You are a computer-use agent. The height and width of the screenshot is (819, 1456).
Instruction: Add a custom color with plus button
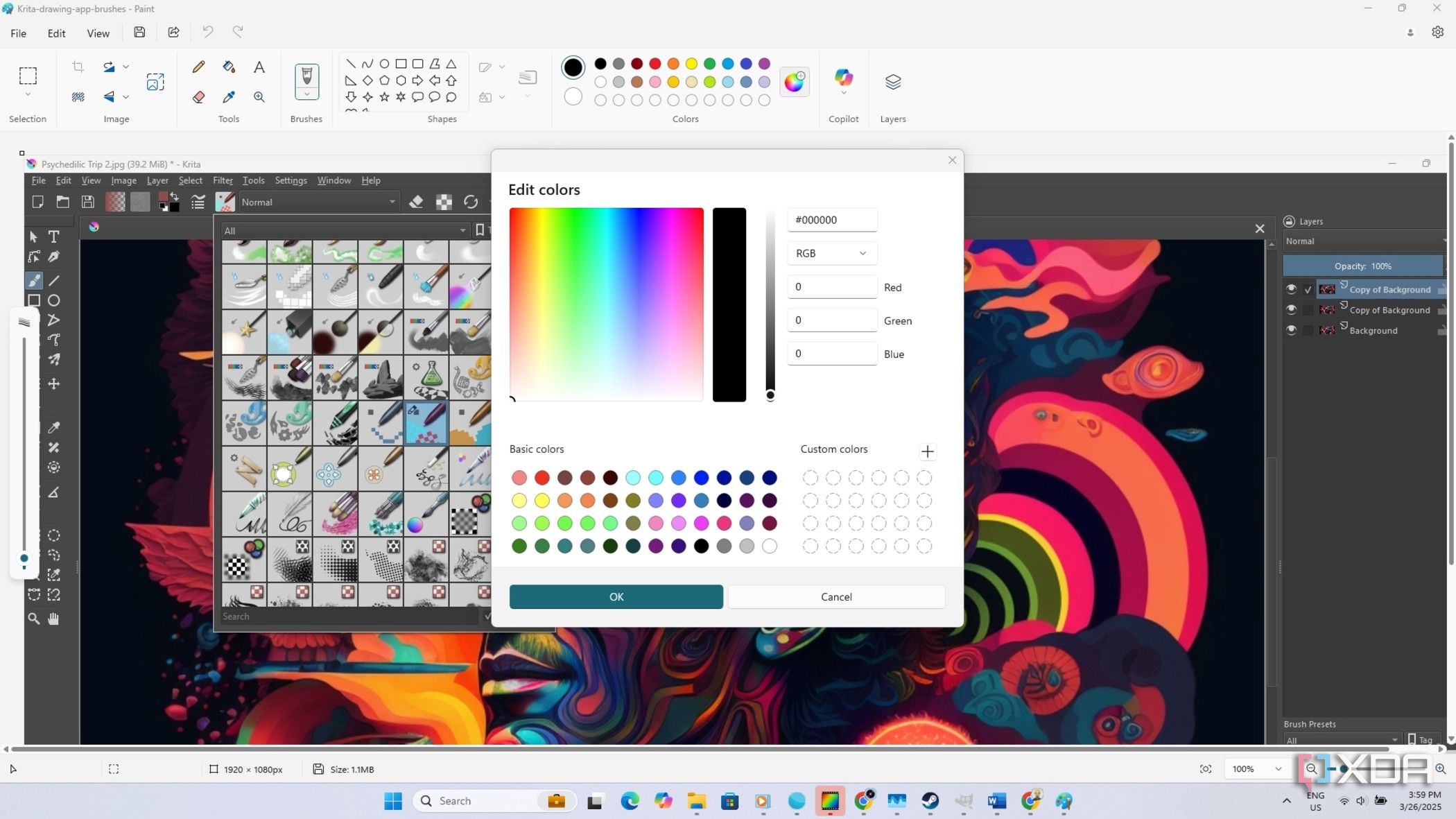(927, 451)
